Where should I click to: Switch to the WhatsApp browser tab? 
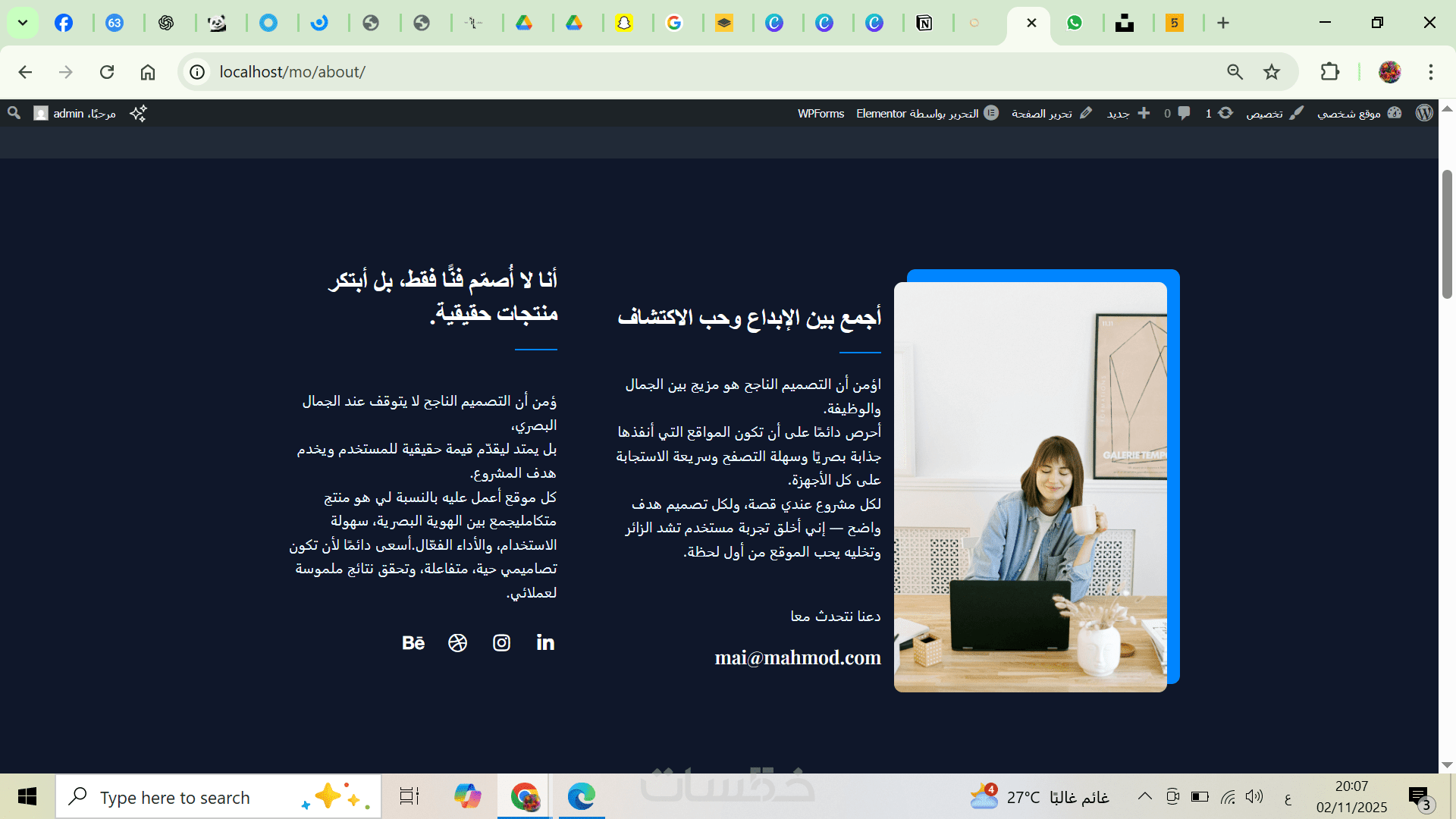click(1074, 23)
